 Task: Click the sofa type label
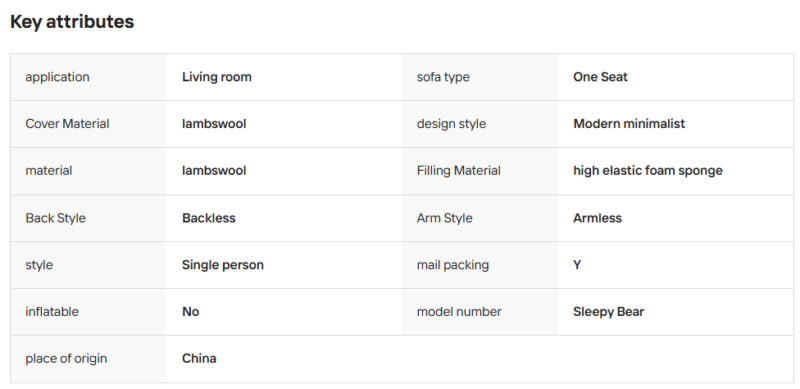pos(443,77)
